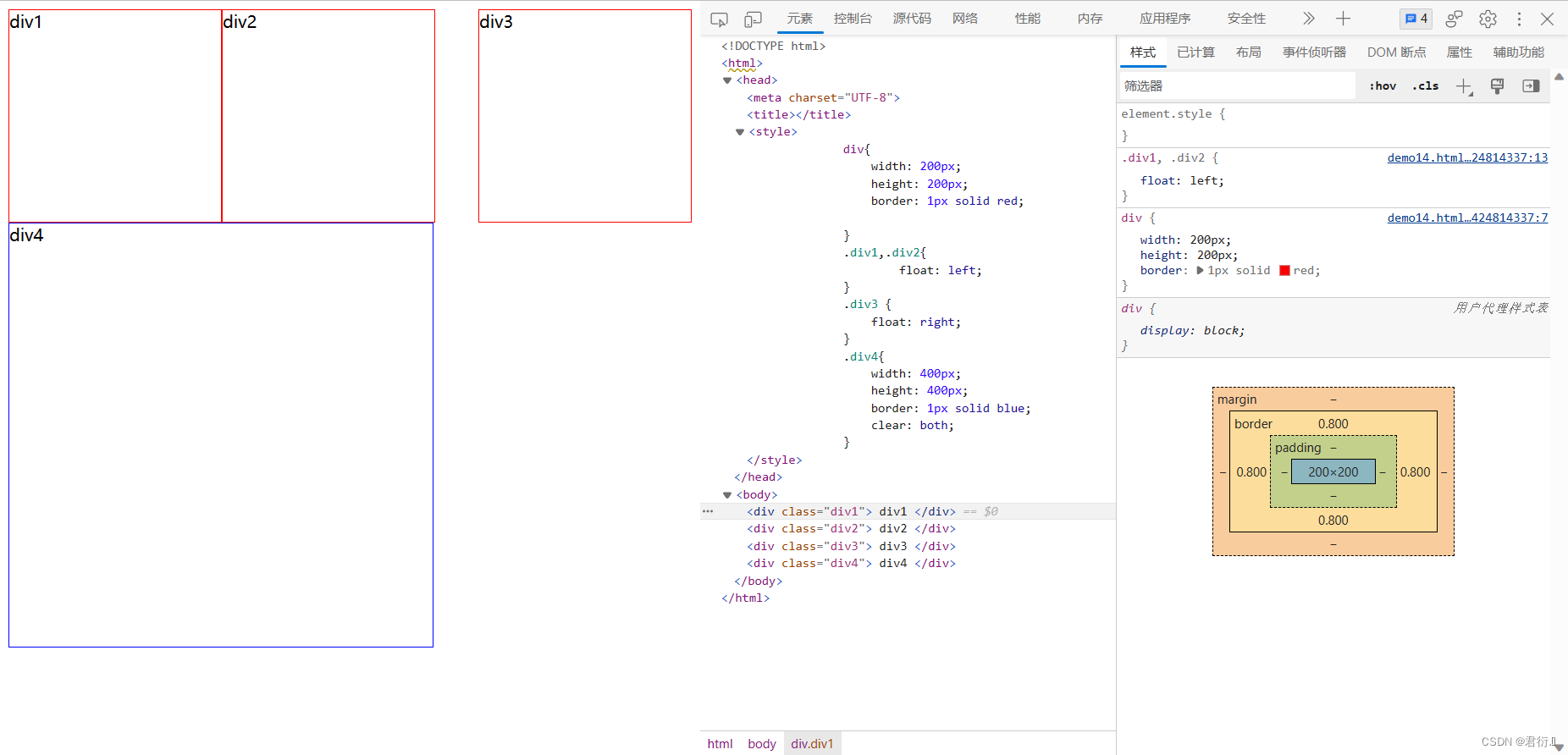Open the 网络 tab
The image size is (1568, 755).
[x=965, y=19]
